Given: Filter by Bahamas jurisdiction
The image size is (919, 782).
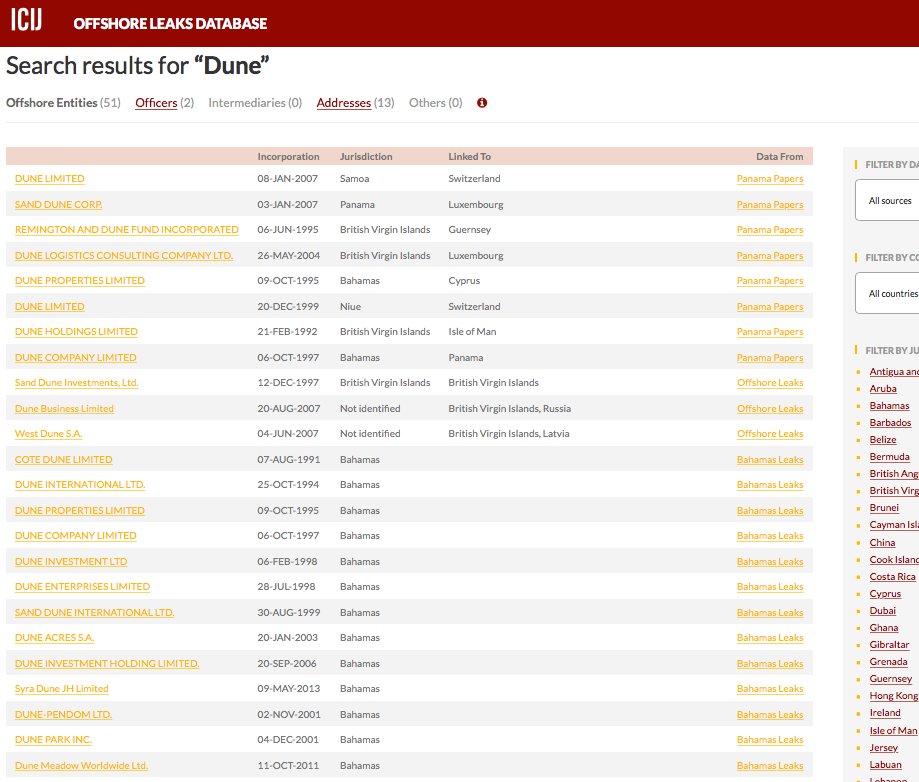Looking at the screenshot, I should (889, 406).
